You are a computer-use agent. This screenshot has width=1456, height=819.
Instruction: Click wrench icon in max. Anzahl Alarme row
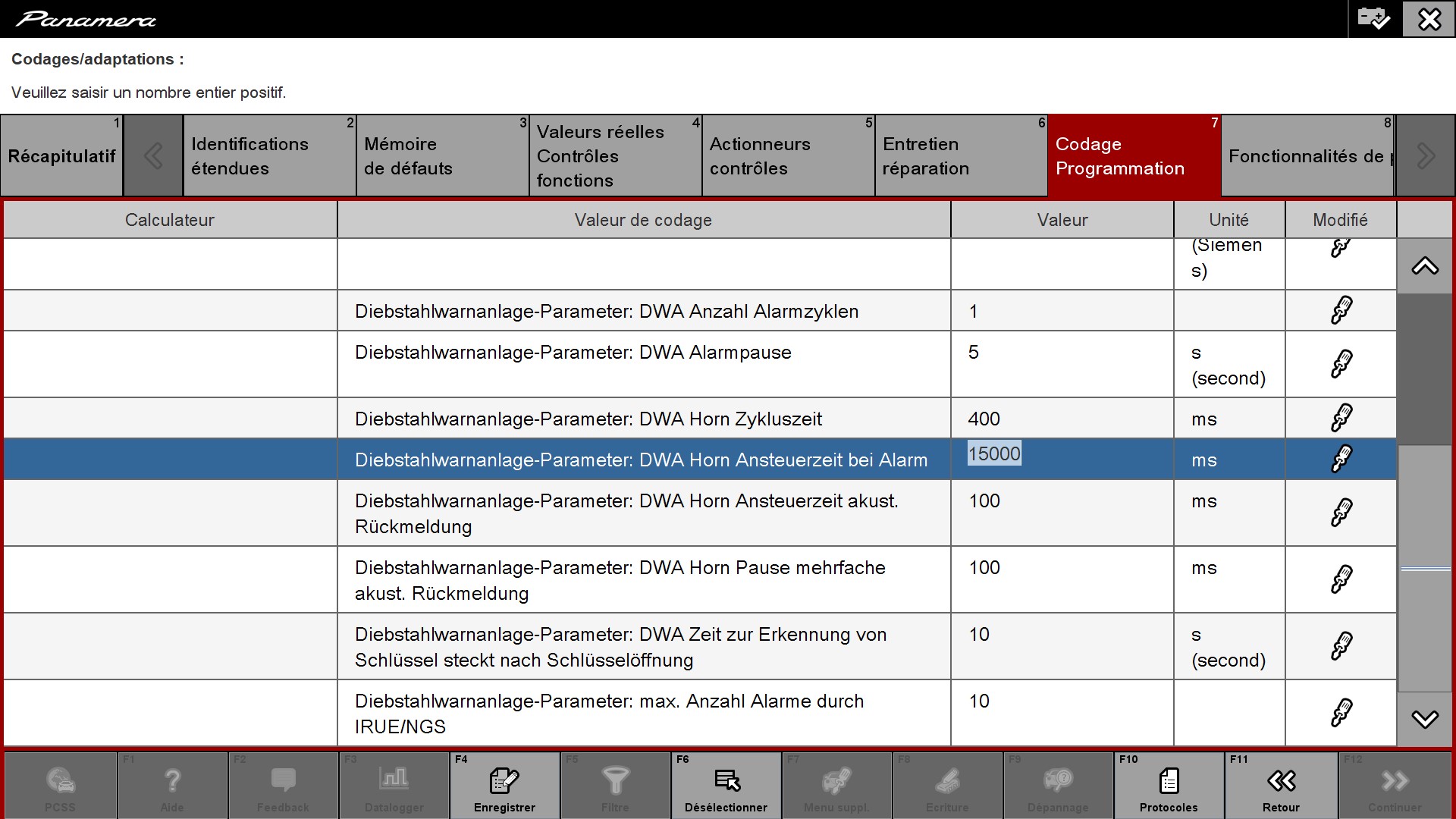point(1341,713)
